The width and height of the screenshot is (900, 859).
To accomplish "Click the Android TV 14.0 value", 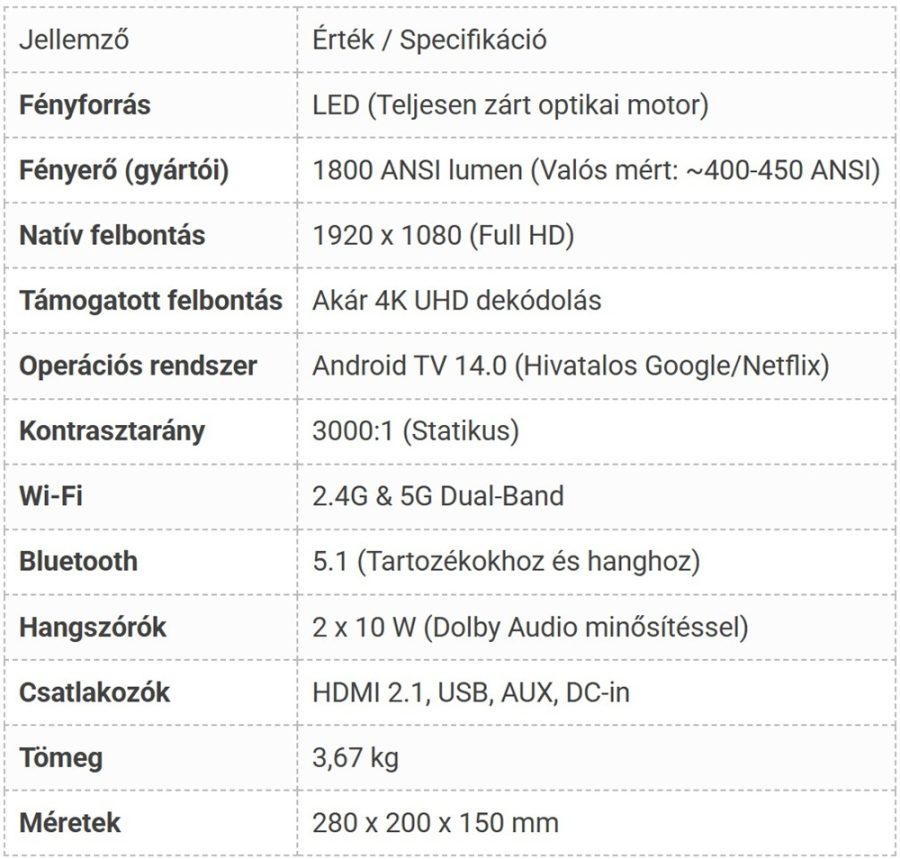I will 571,365.
